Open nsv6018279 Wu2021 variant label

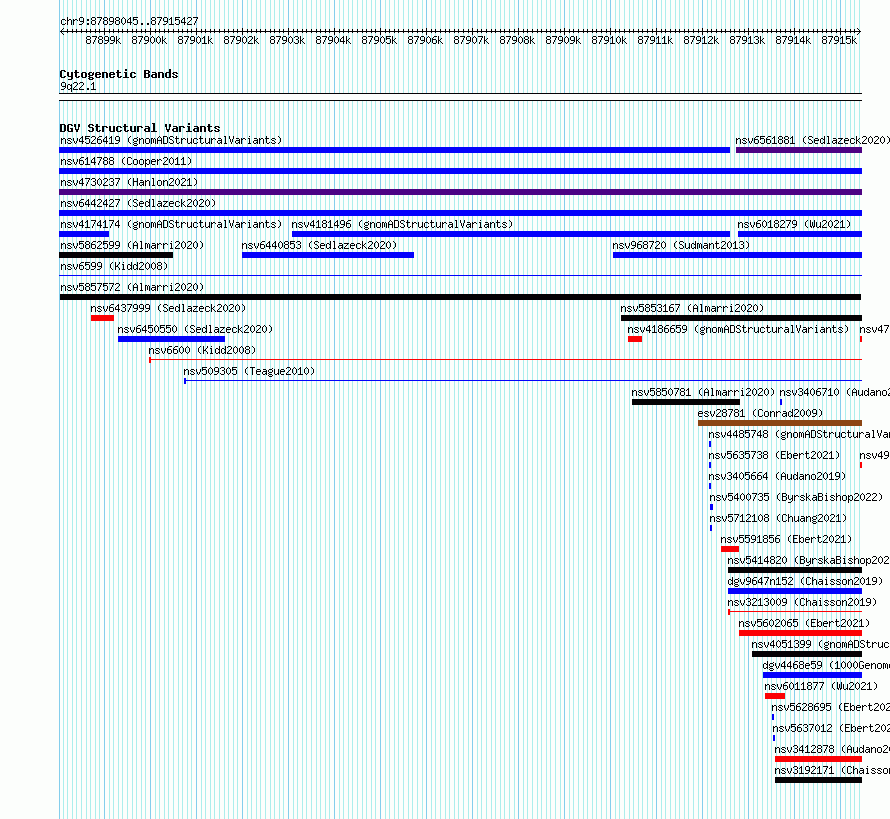(794, 224)
